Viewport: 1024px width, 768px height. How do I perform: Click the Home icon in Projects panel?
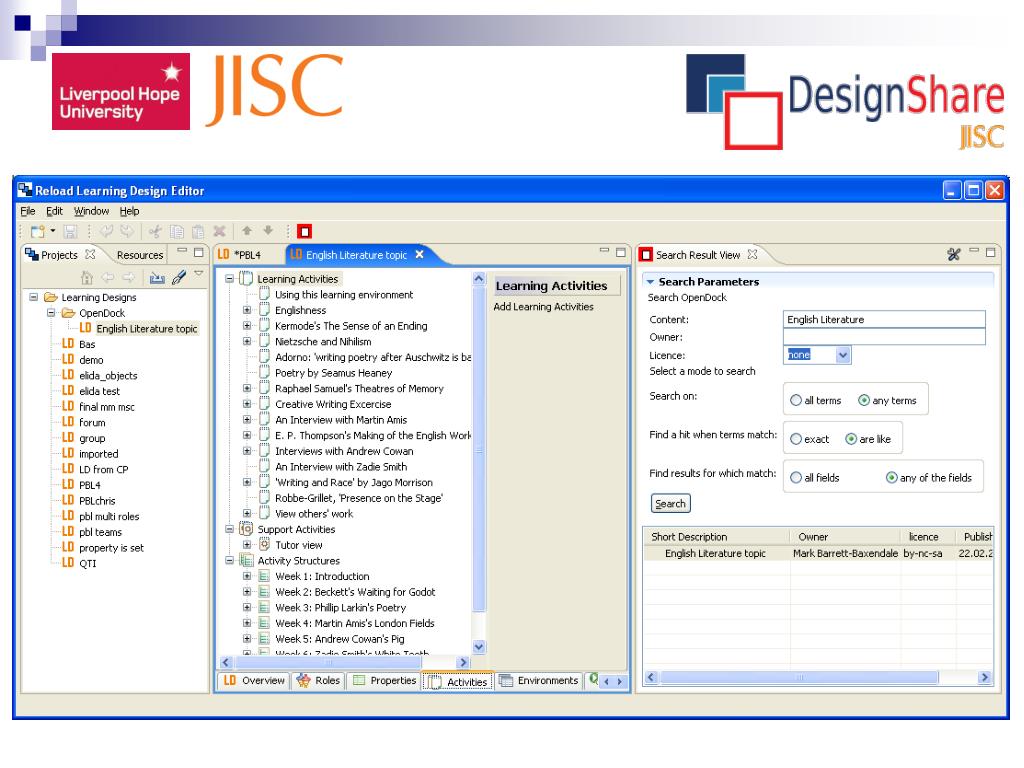click(x=87, y=278)
